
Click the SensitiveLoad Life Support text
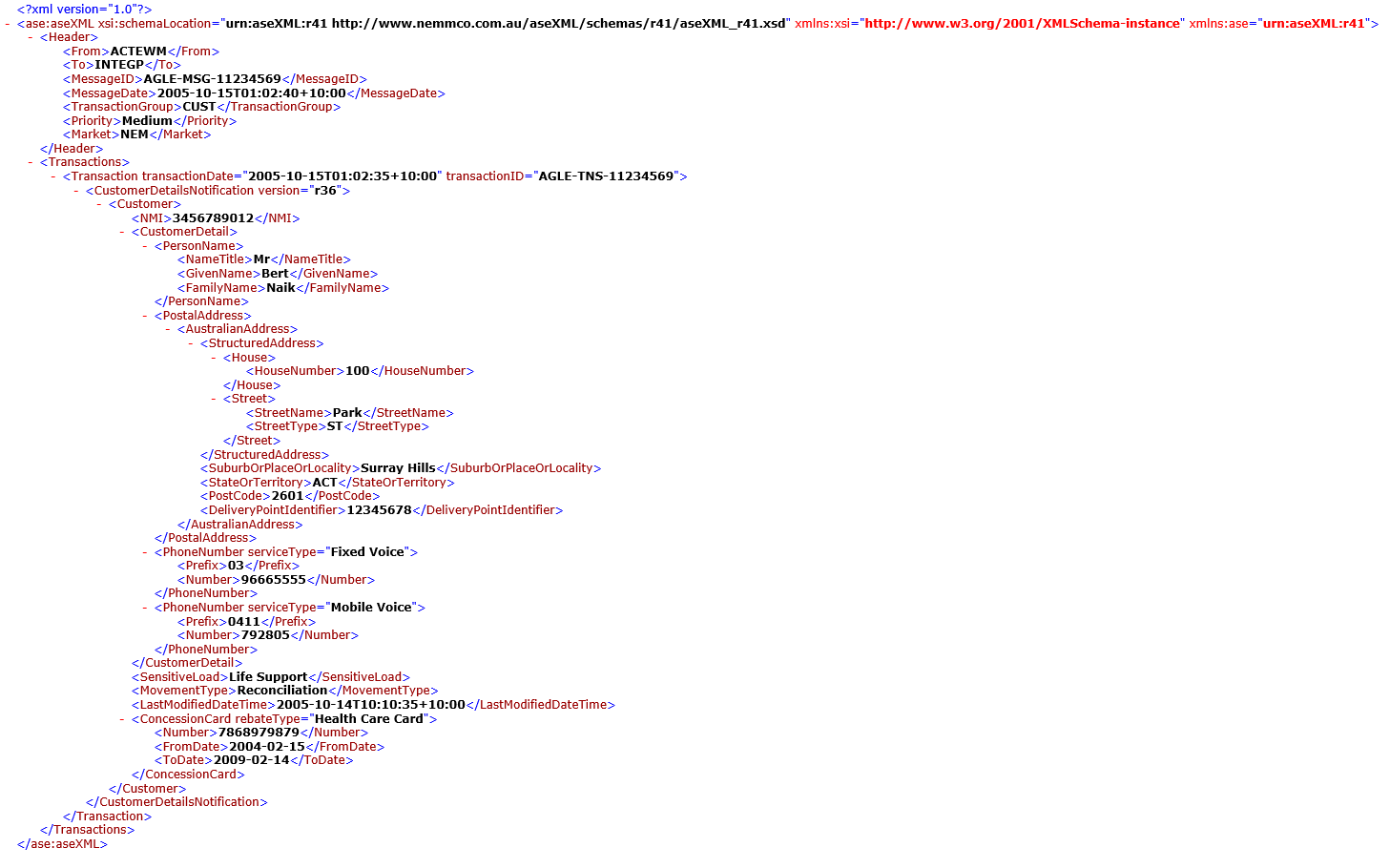pyautogui.click(x=268, y=677)
